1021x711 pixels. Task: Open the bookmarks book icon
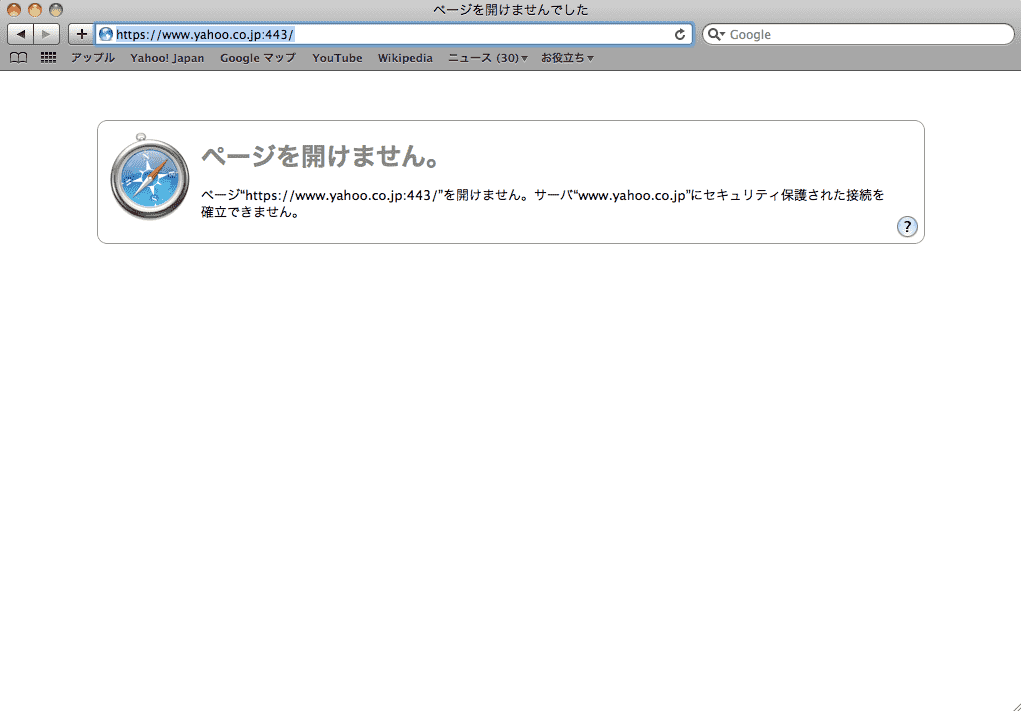19,58
